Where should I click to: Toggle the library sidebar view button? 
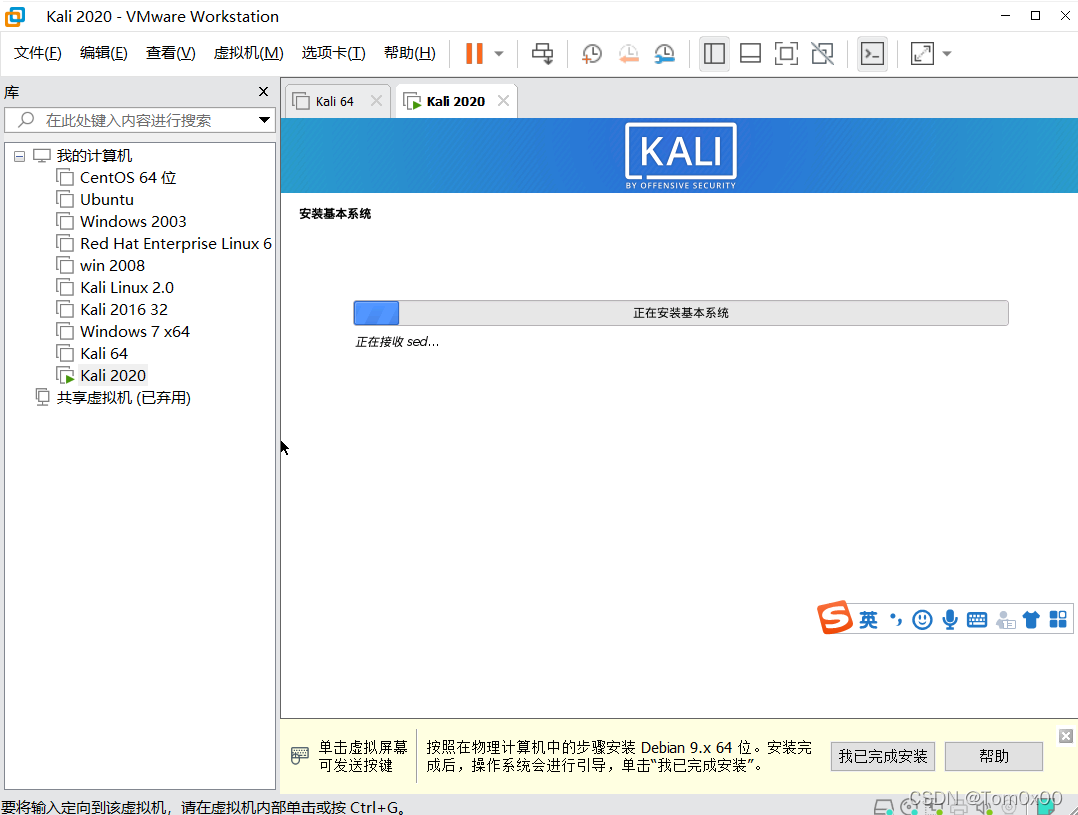tap(714, 54)
